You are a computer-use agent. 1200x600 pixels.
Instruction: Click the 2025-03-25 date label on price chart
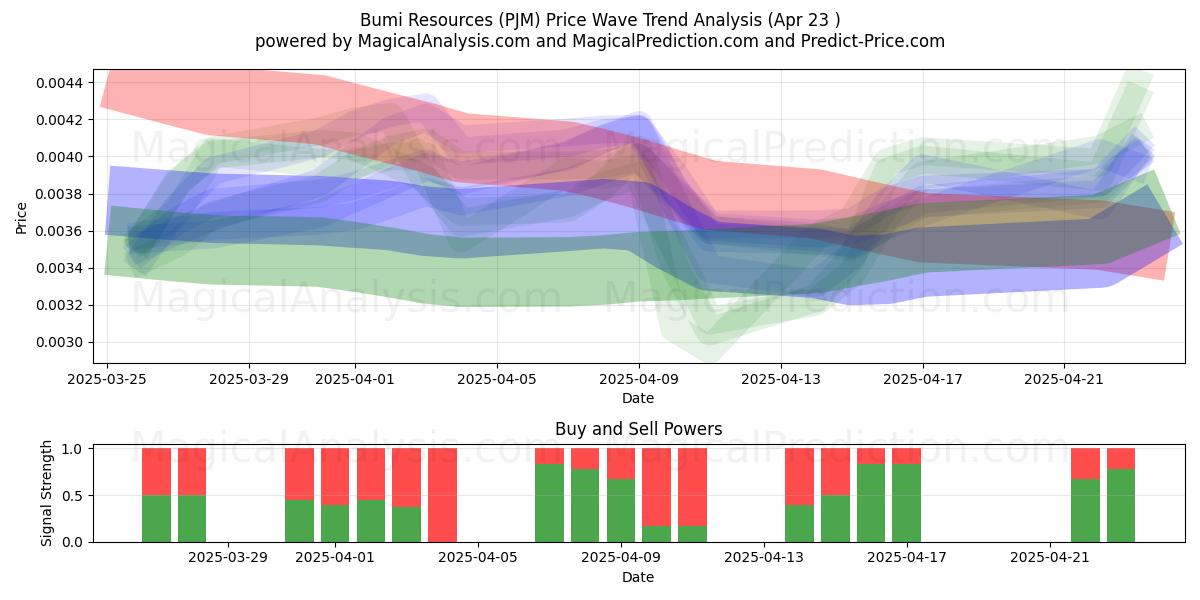(x=107, y=379)
